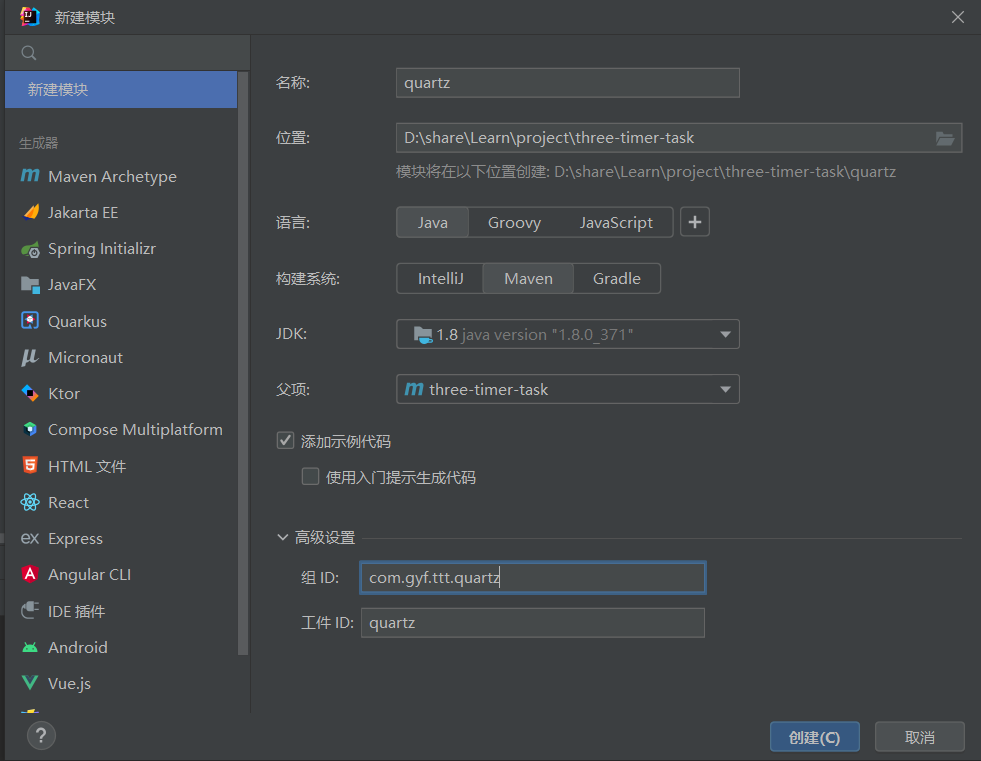Click the search magnifier icon
The image size is (981, 761).
pos(29,53)
